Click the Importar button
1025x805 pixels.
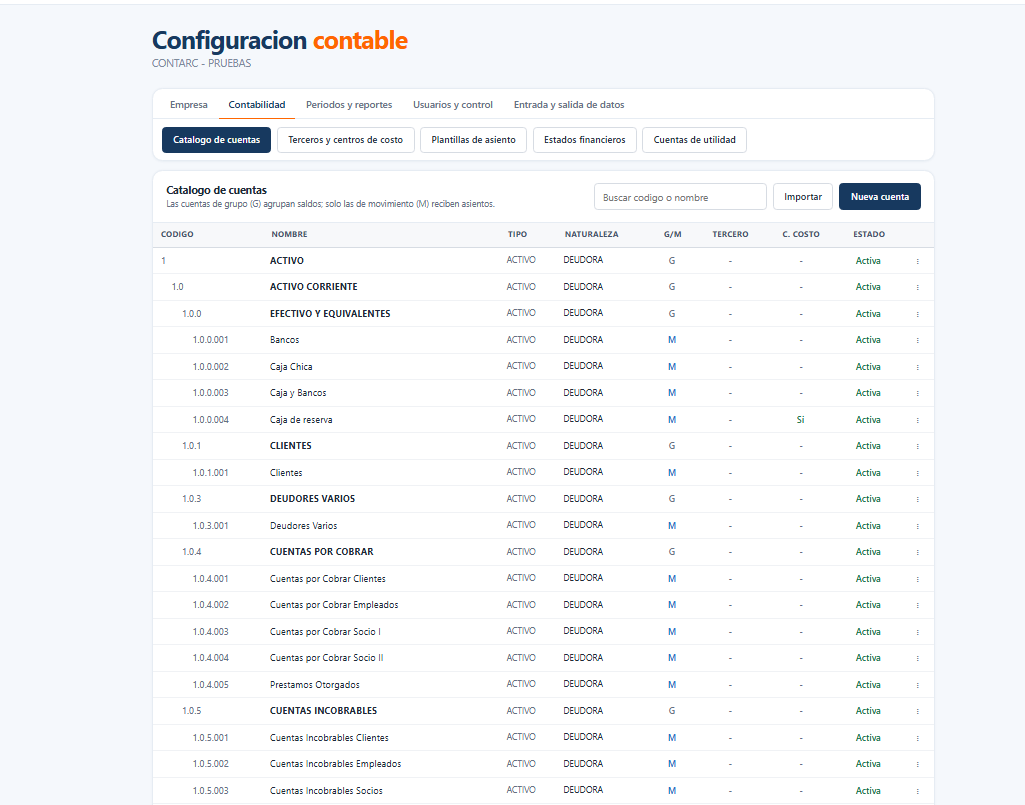point(803,197)
